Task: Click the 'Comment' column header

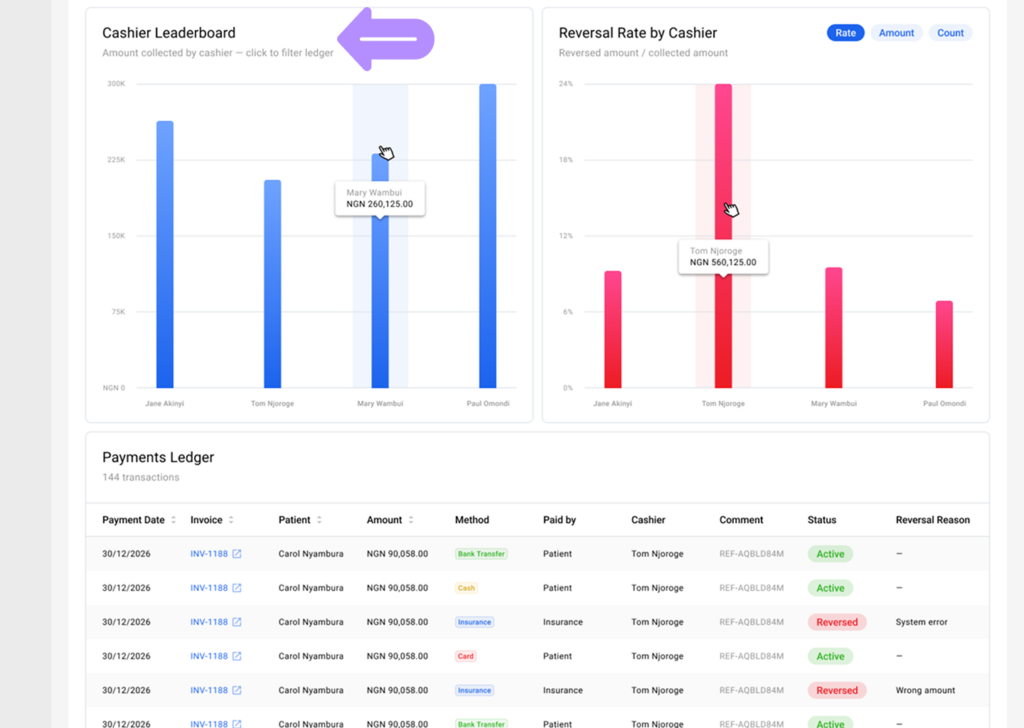Action: tap(741, 520)
